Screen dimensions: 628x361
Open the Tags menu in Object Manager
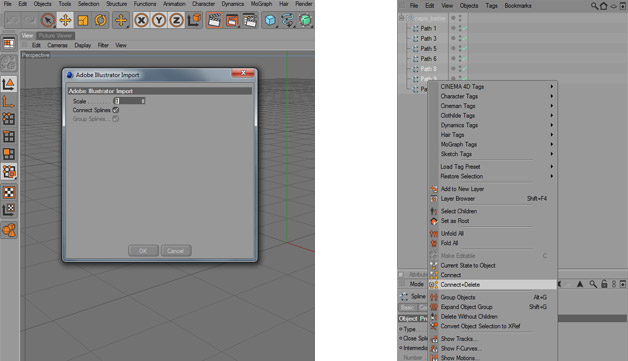(x=491, y=6)
